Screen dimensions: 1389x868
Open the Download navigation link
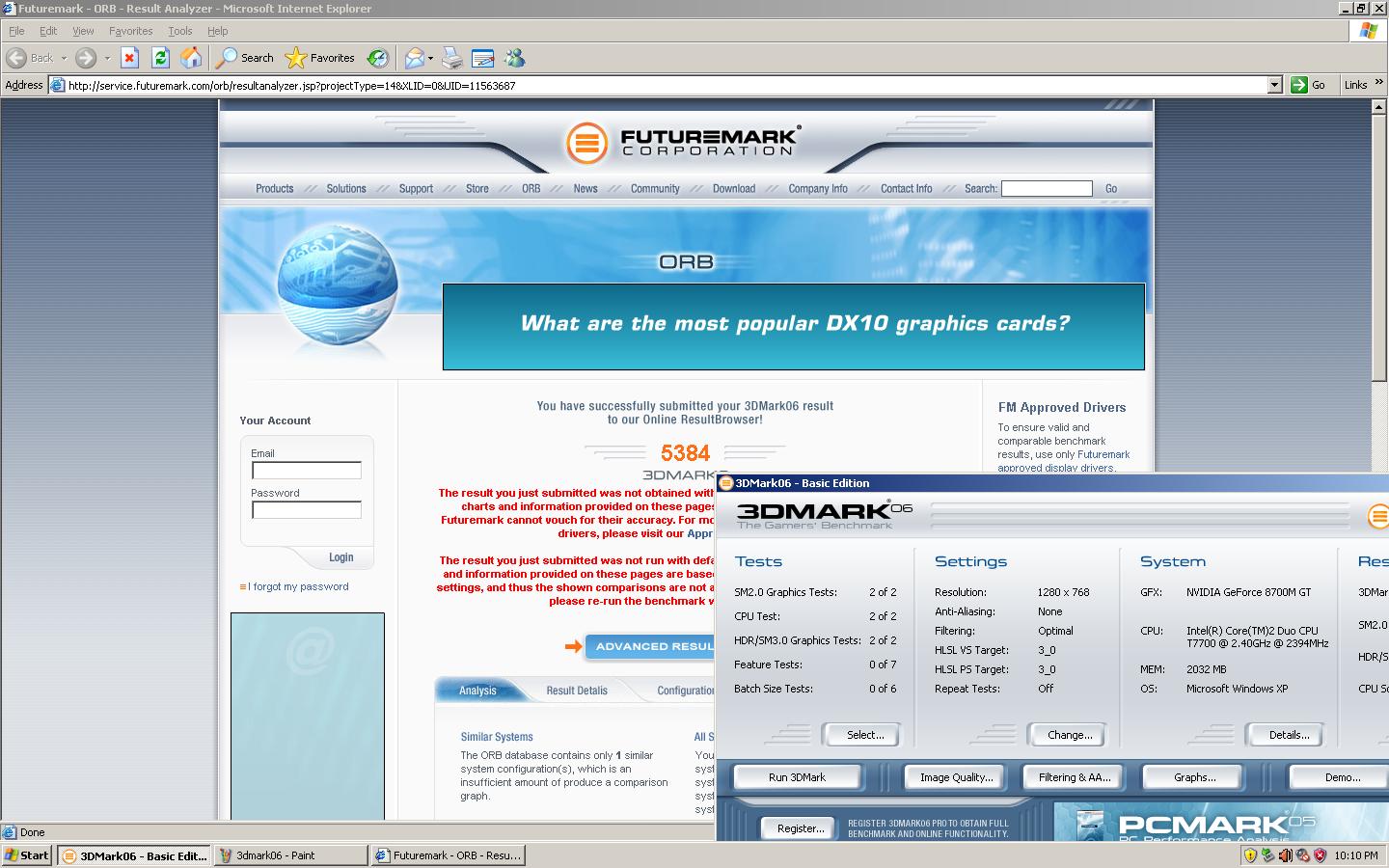(x=734, y=189)
